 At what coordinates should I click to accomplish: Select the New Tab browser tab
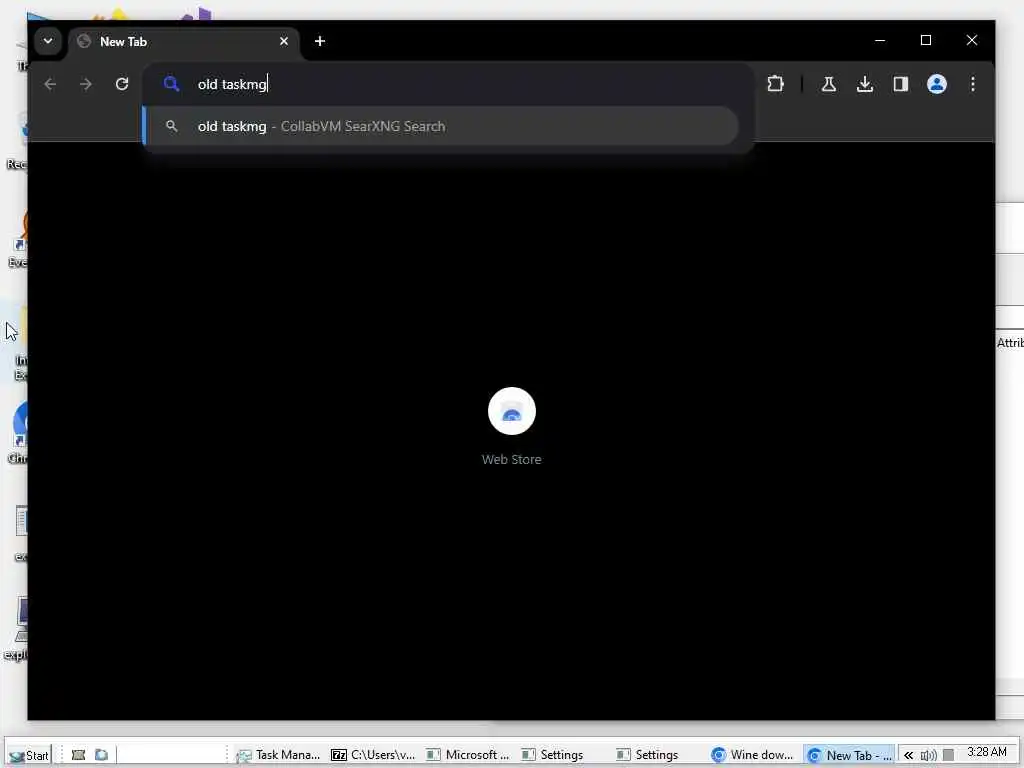184,42
